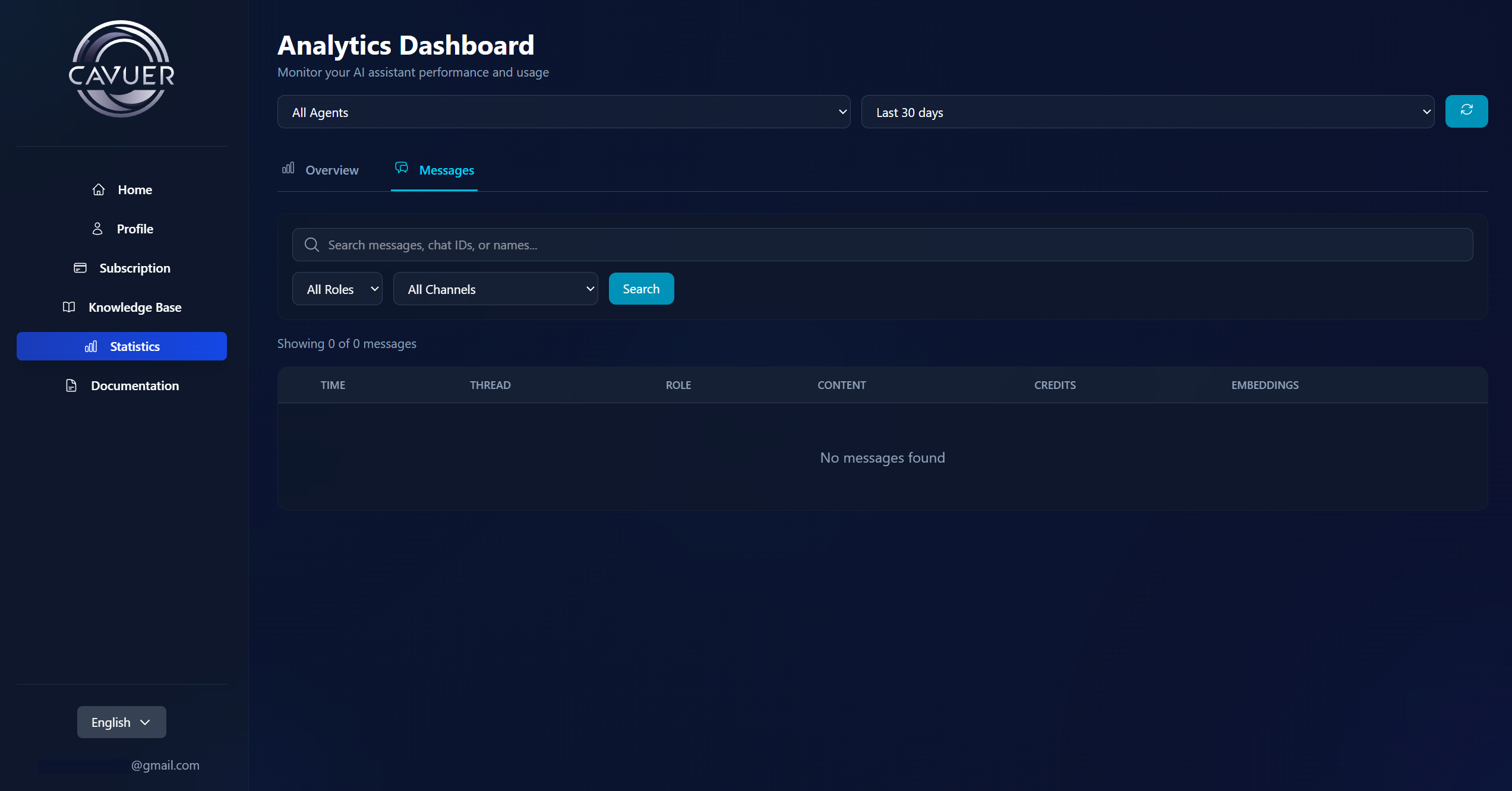Click the refresh icon button

(1466, 111)
